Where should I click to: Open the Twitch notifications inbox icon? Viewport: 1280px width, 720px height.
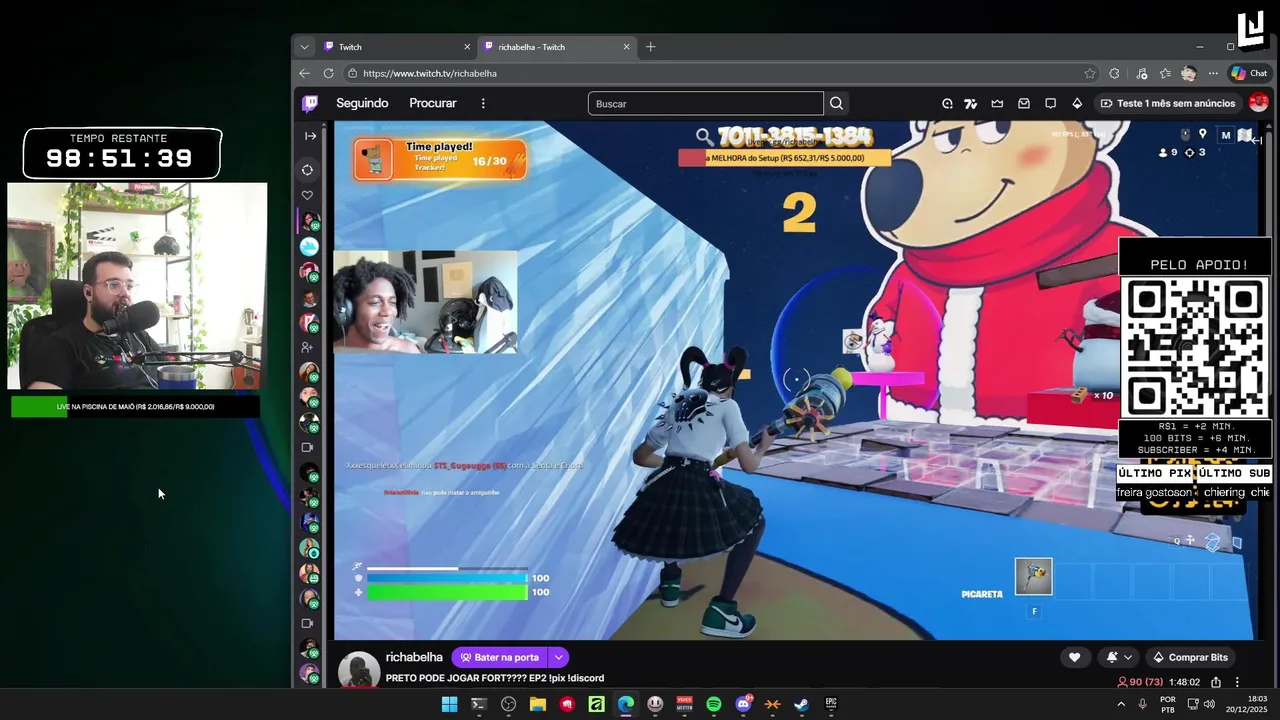[1024, 103]
